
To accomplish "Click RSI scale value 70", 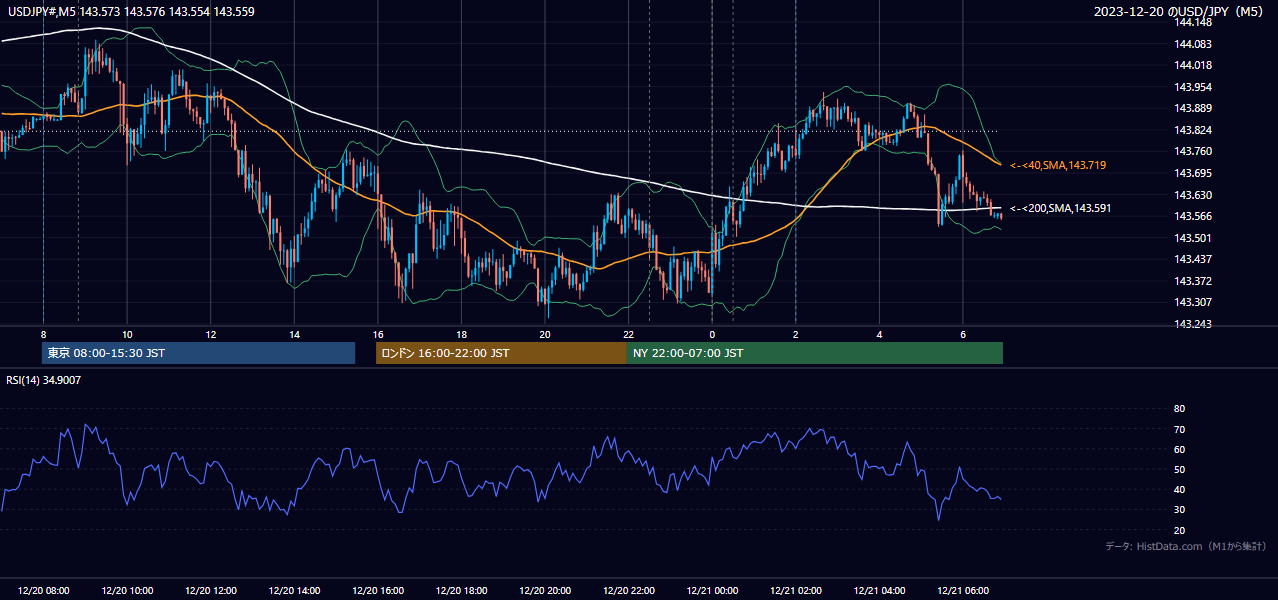I will coord(1179,429).
